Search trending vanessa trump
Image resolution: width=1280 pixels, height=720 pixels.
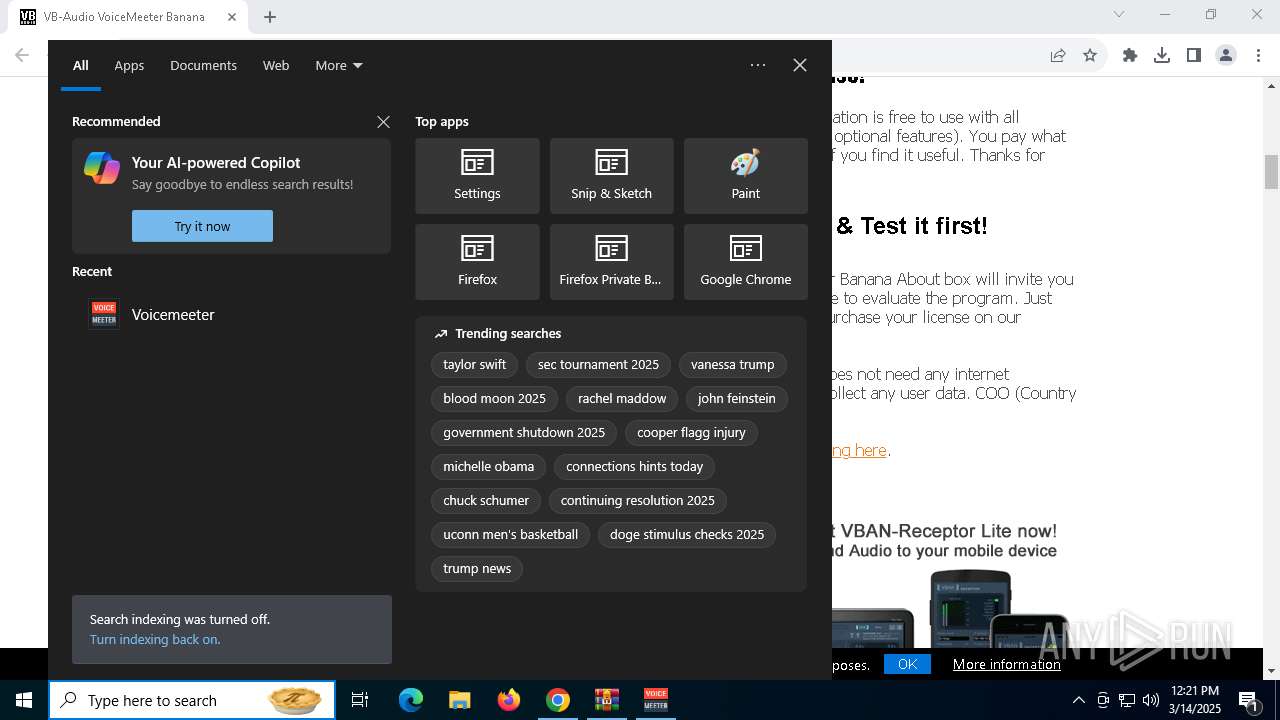coord(732,364)
